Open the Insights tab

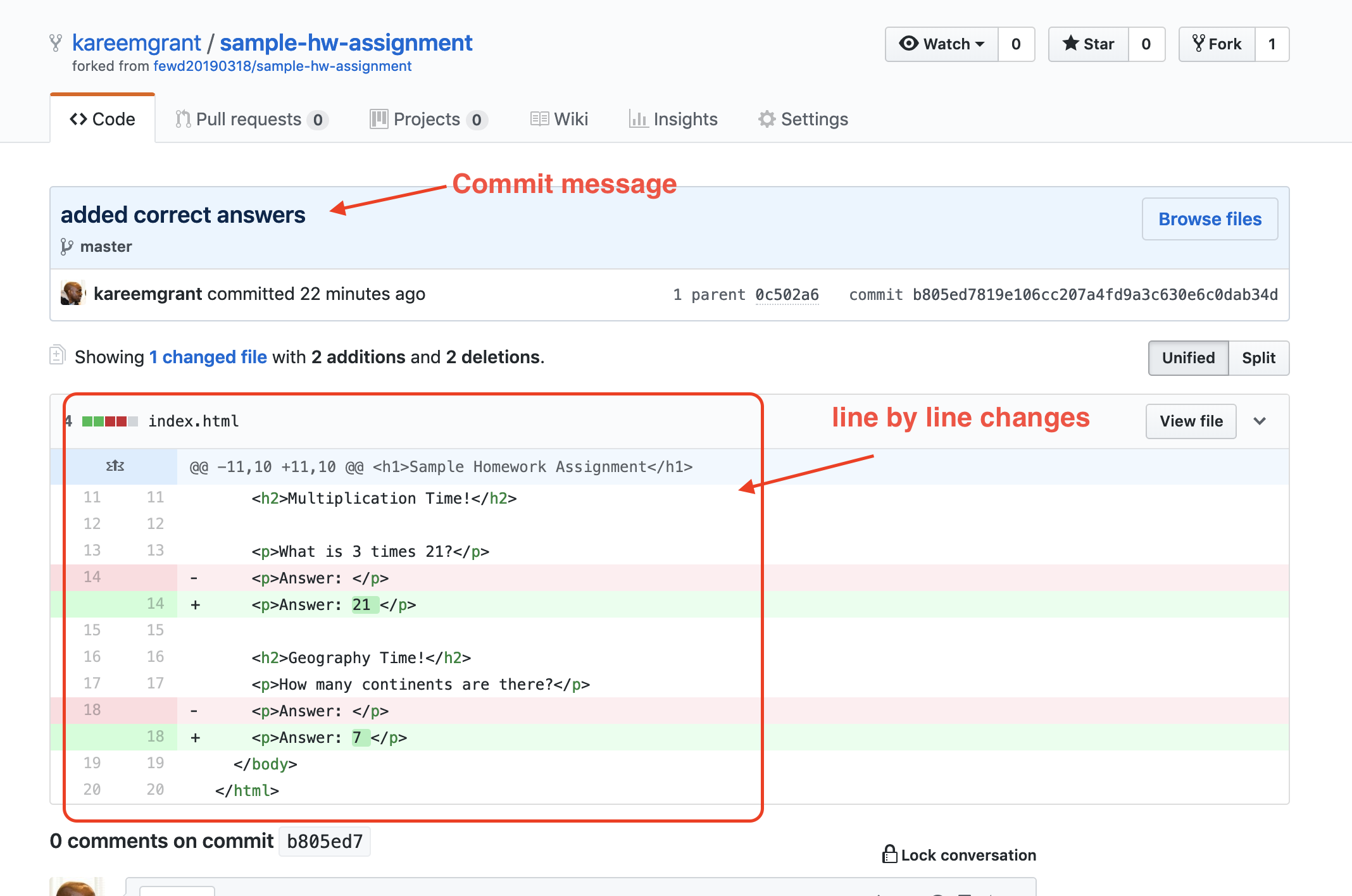pyautogui.click(x=673, y=119)
